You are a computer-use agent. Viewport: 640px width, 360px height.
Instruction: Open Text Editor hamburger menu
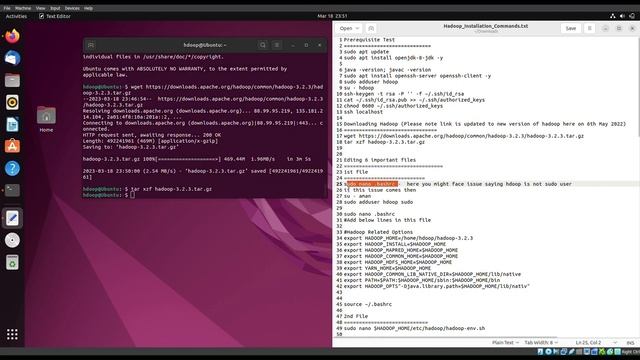coord(589,28)
